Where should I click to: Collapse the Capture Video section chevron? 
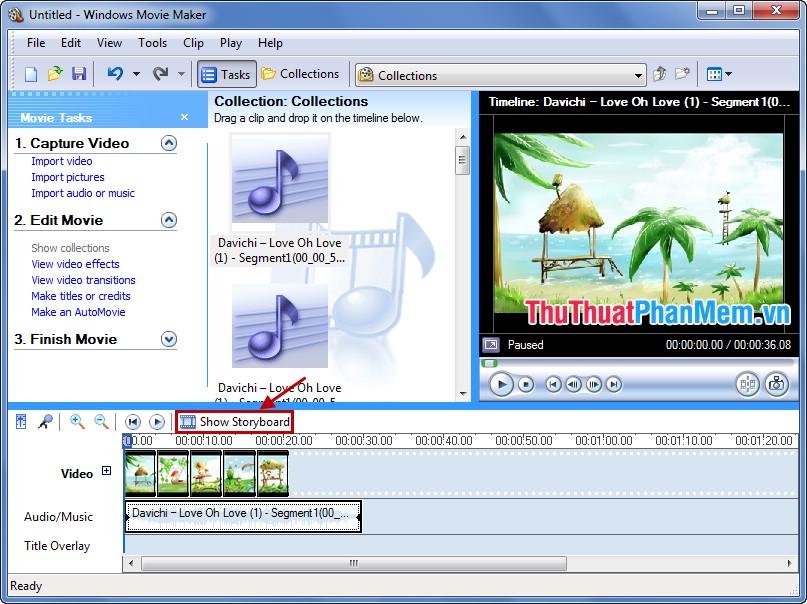tap(169, 143)
